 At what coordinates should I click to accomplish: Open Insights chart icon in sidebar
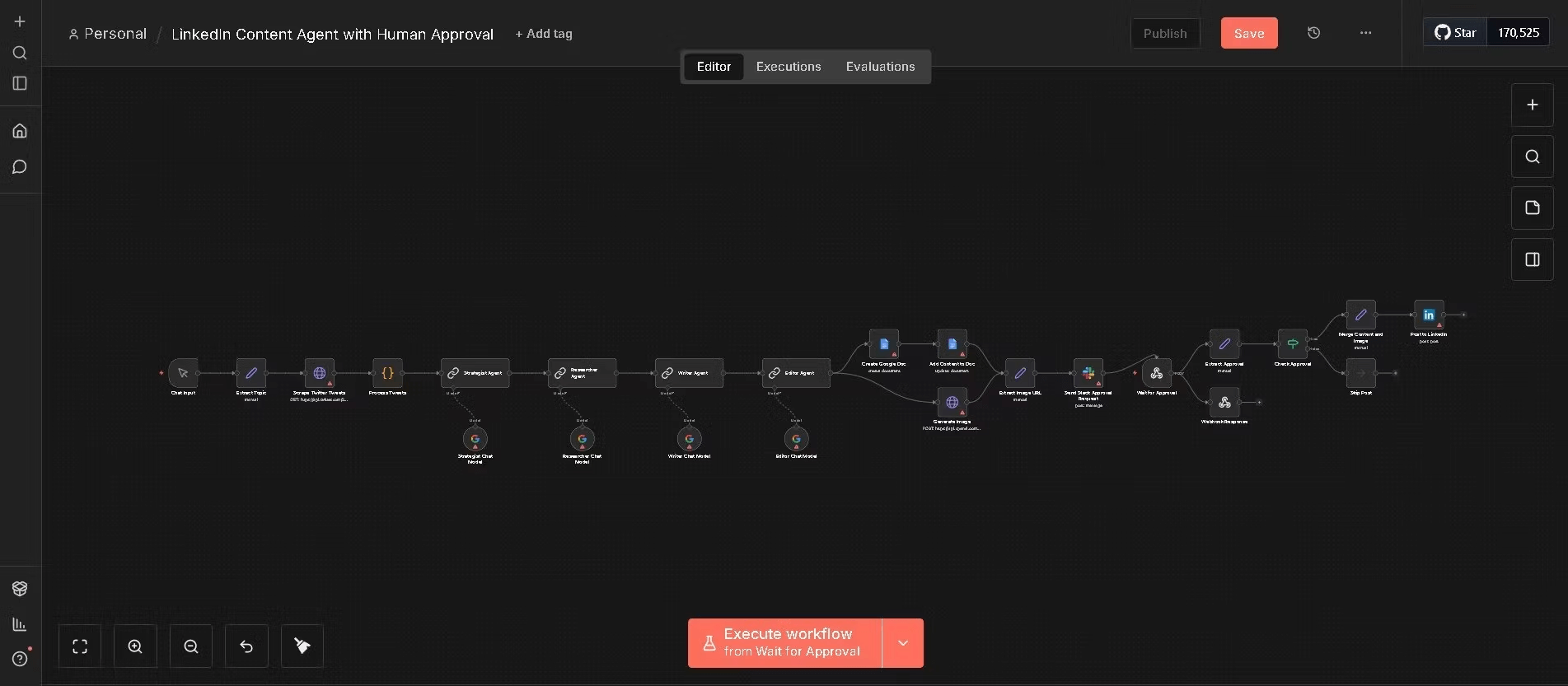(20, 624)
